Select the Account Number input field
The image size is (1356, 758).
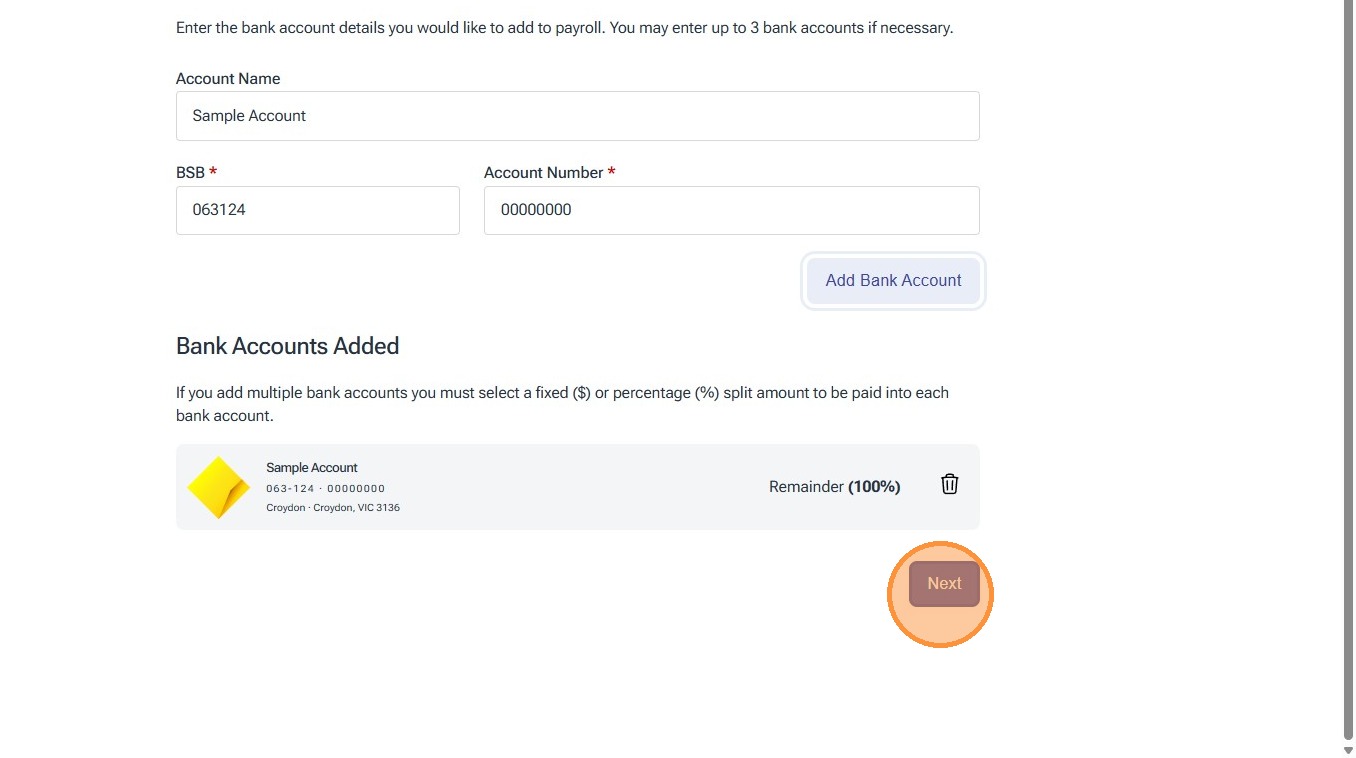(731, 210)
